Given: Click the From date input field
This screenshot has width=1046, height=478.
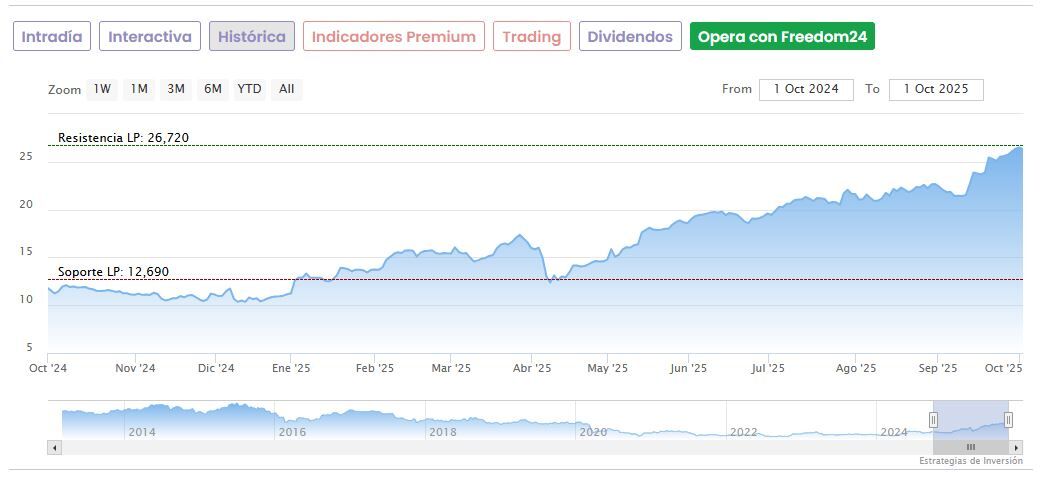Looking at the screenshot, I should (806, 89).
